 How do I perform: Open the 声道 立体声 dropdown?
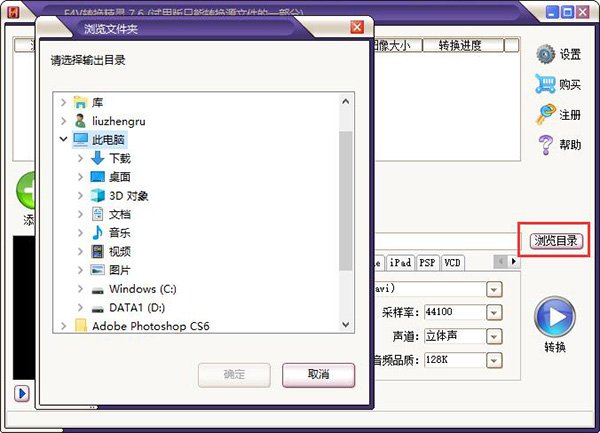tap(494, 337)
